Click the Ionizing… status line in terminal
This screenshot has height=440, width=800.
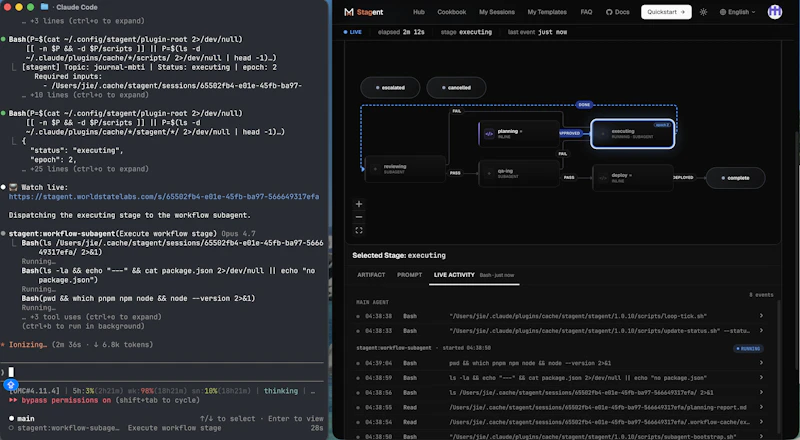pyautogui.click(x=28, y=345)
